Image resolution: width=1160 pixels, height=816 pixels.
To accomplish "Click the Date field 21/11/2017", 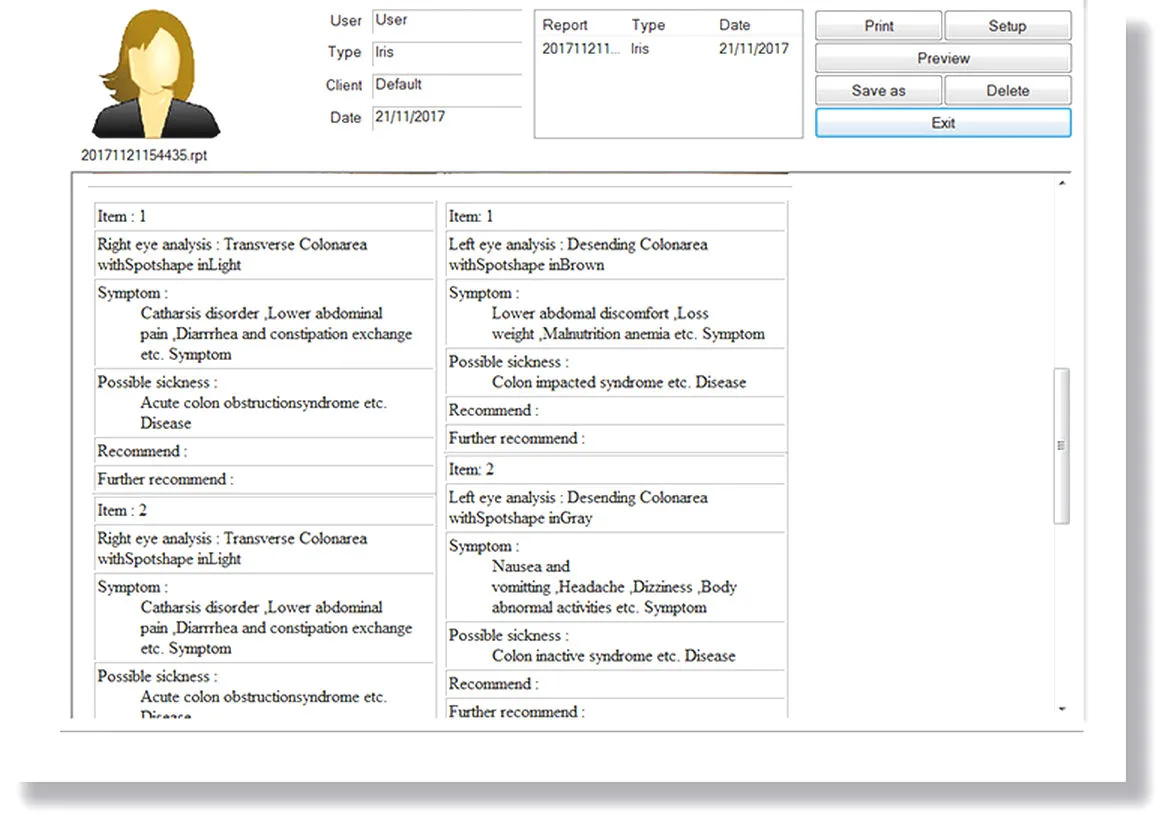I will pyautogui.click(x=447, y=118).
